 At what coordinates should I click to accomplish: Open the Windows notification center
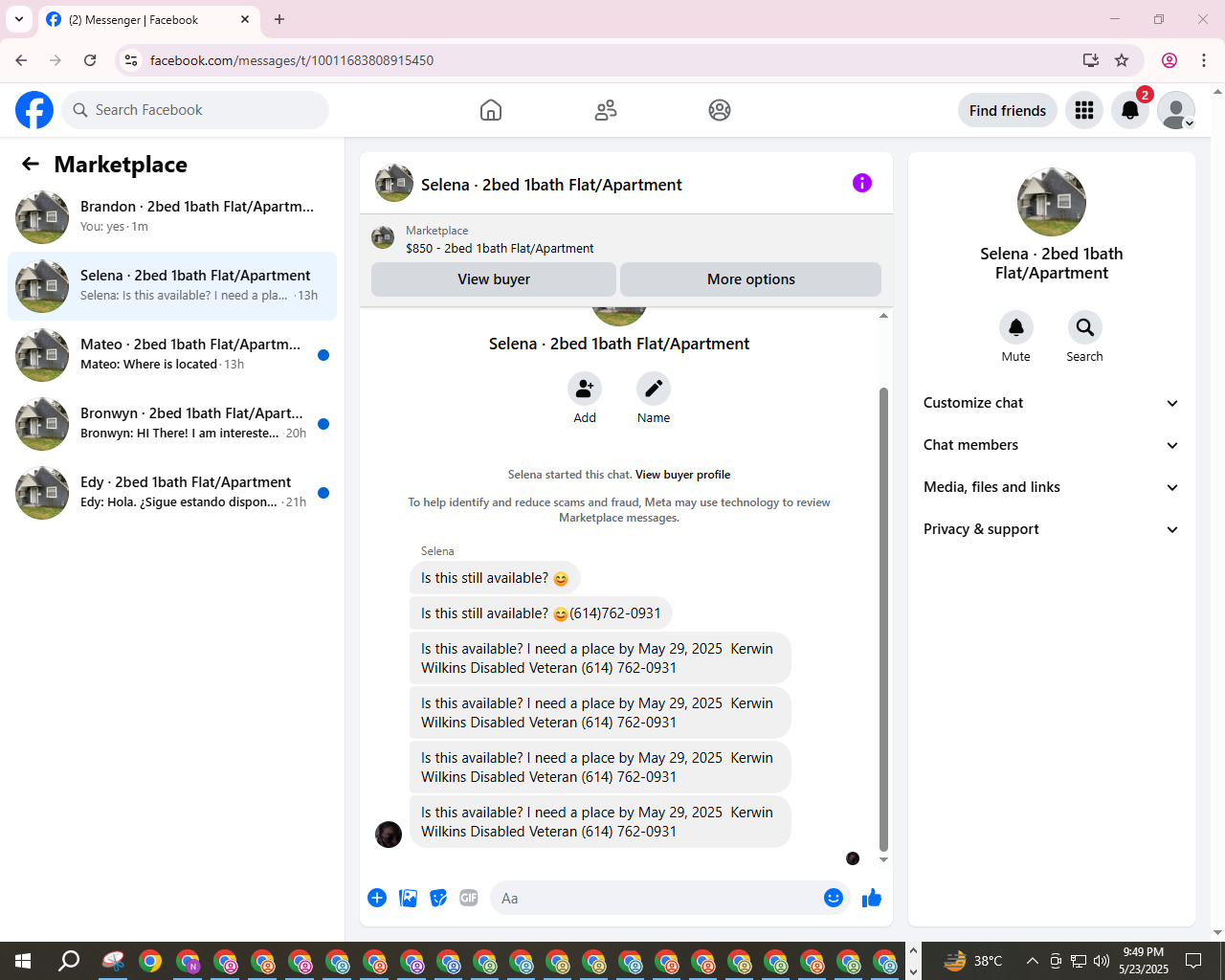[1193, 961]
